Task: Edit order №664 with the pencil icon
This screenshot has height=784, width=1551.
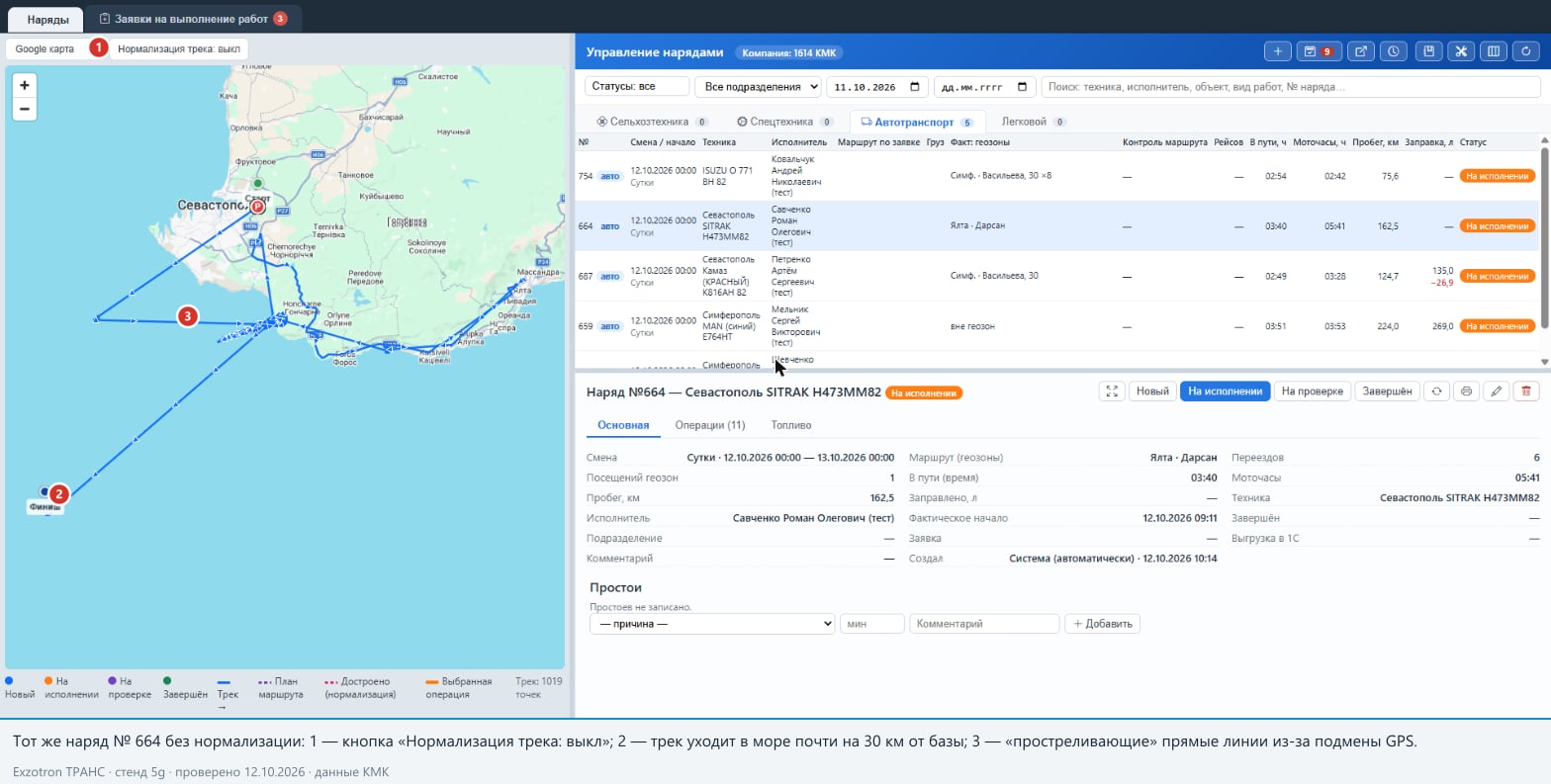Action: (x=1496, y=392)
